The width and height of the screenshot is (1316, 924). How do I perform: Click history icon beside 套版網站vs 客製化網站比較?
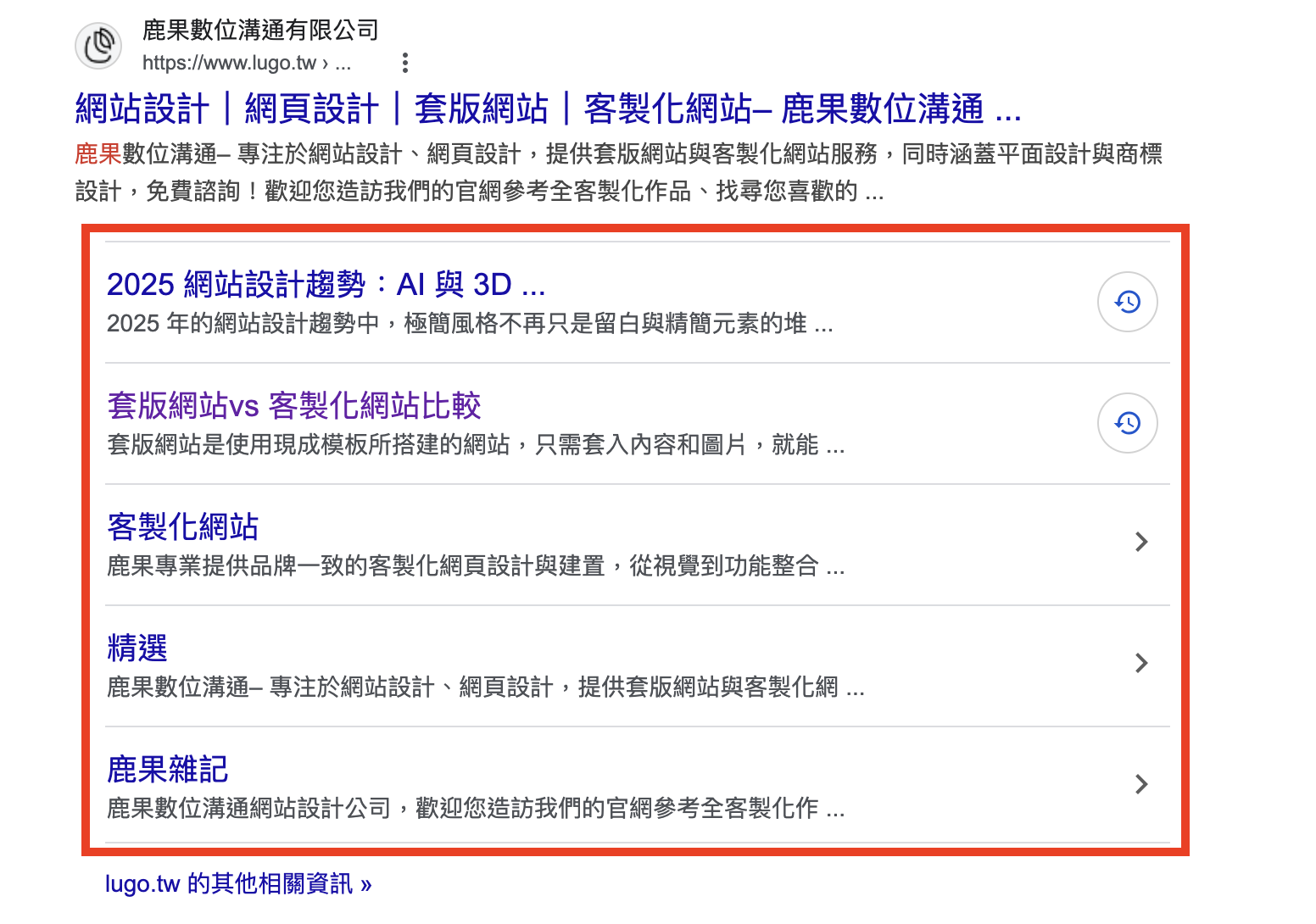(x=1128, y=423)
